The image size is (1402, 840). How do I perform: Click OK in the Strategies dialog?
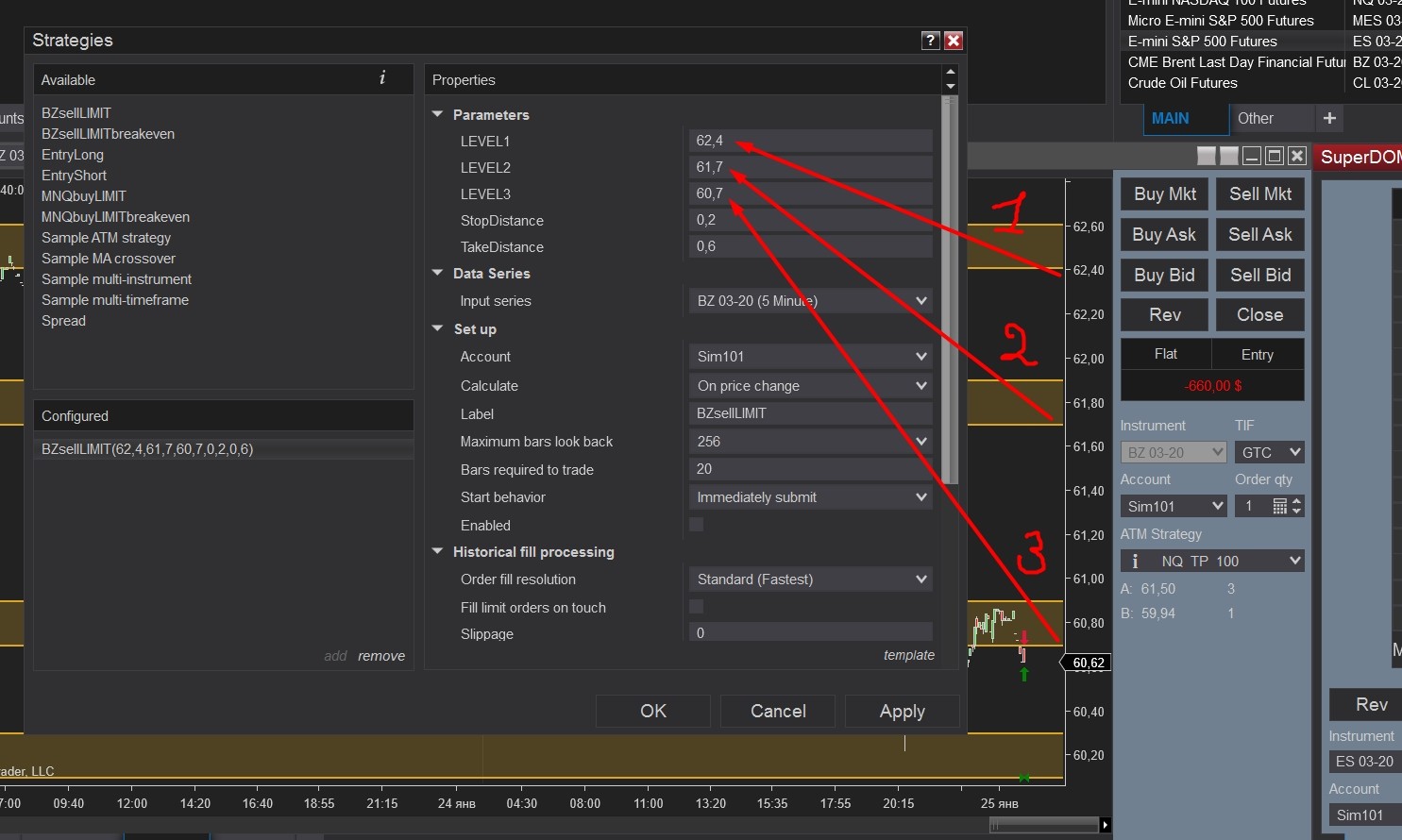[x=653, y=711]
